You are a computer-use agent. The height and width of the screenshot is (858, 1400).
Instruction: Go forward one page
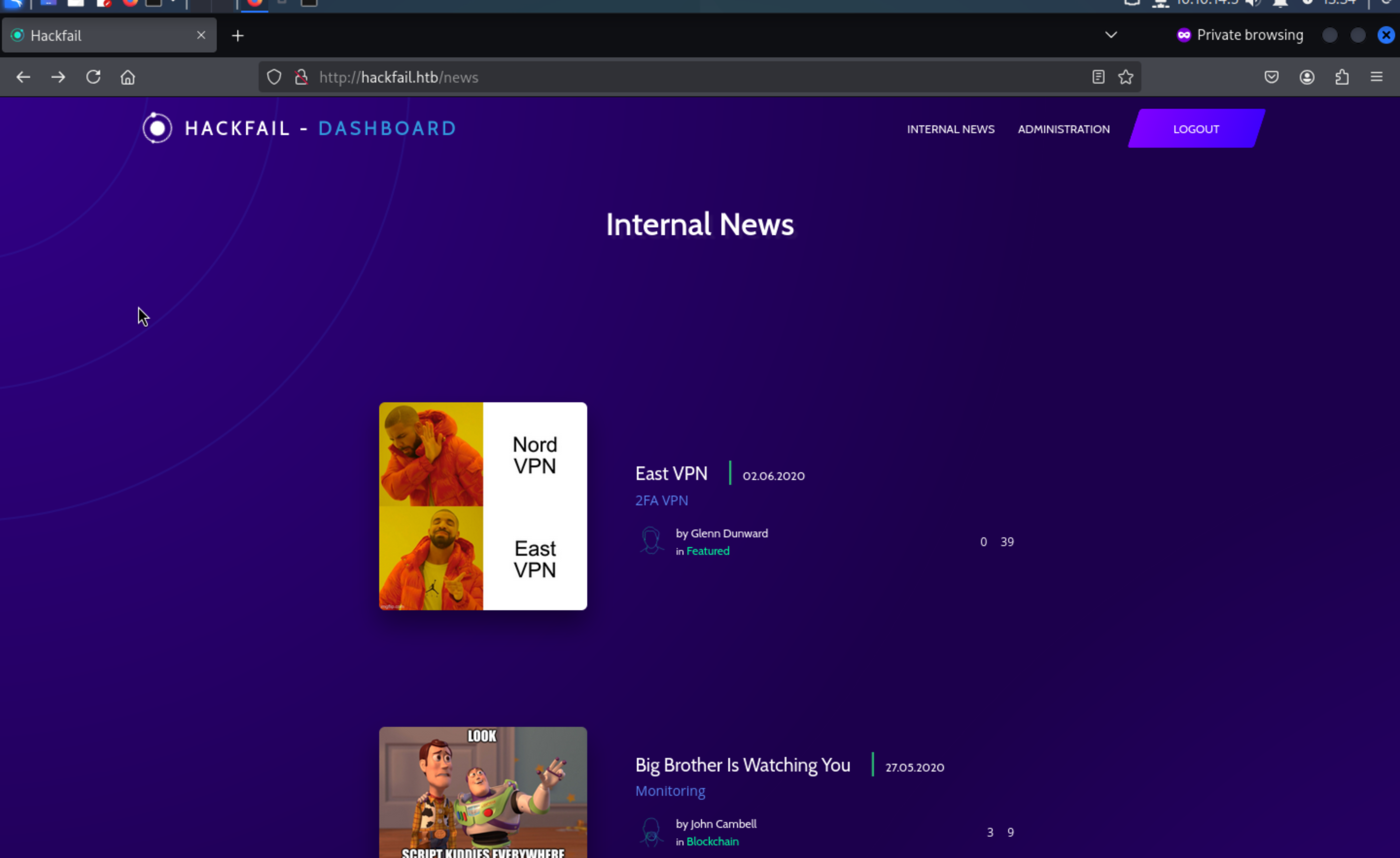(x=58, y=77)
